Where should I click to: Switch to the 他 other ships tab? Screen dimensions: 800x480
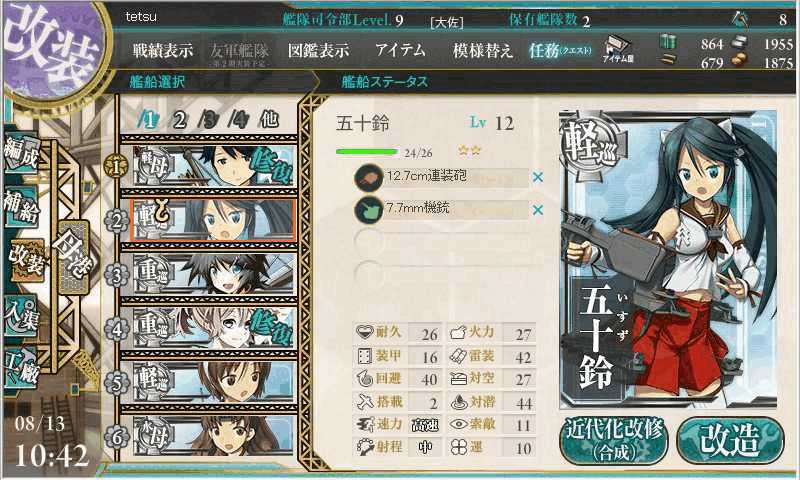click(269, 119)
